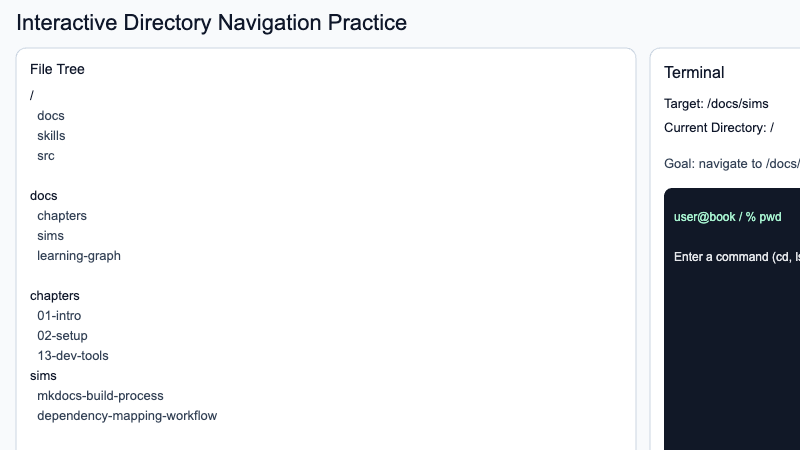Viewport: 800px width, 450px height.
Task: Click the Current Directory label
Action: pos(719,127)
